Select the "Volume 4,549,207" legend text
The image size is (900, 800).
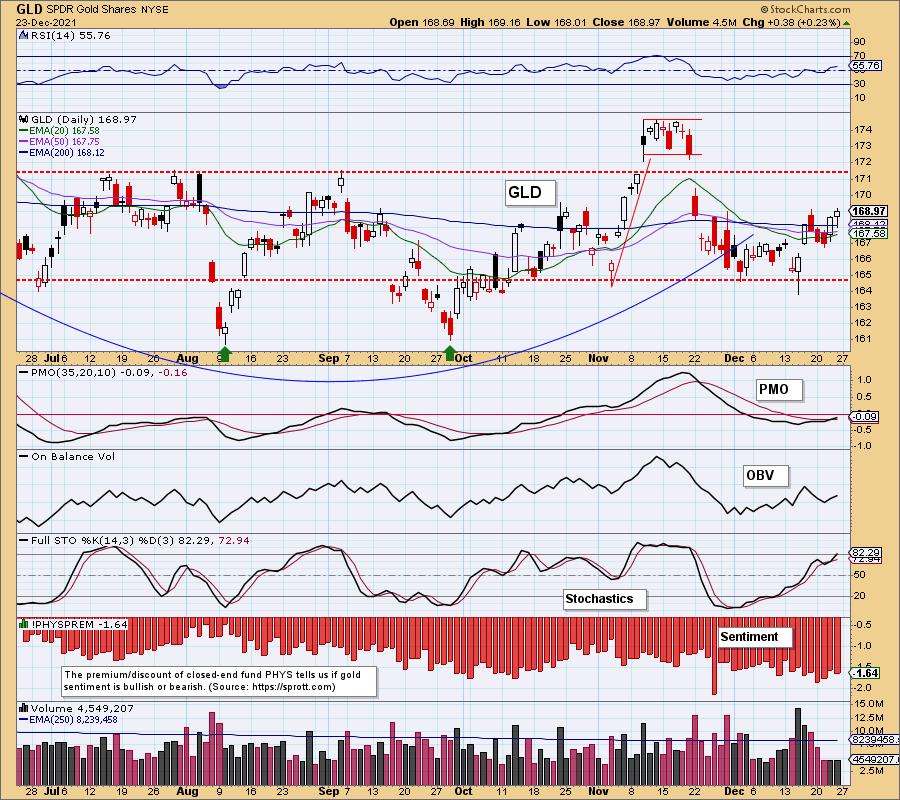tap(82, 709)
